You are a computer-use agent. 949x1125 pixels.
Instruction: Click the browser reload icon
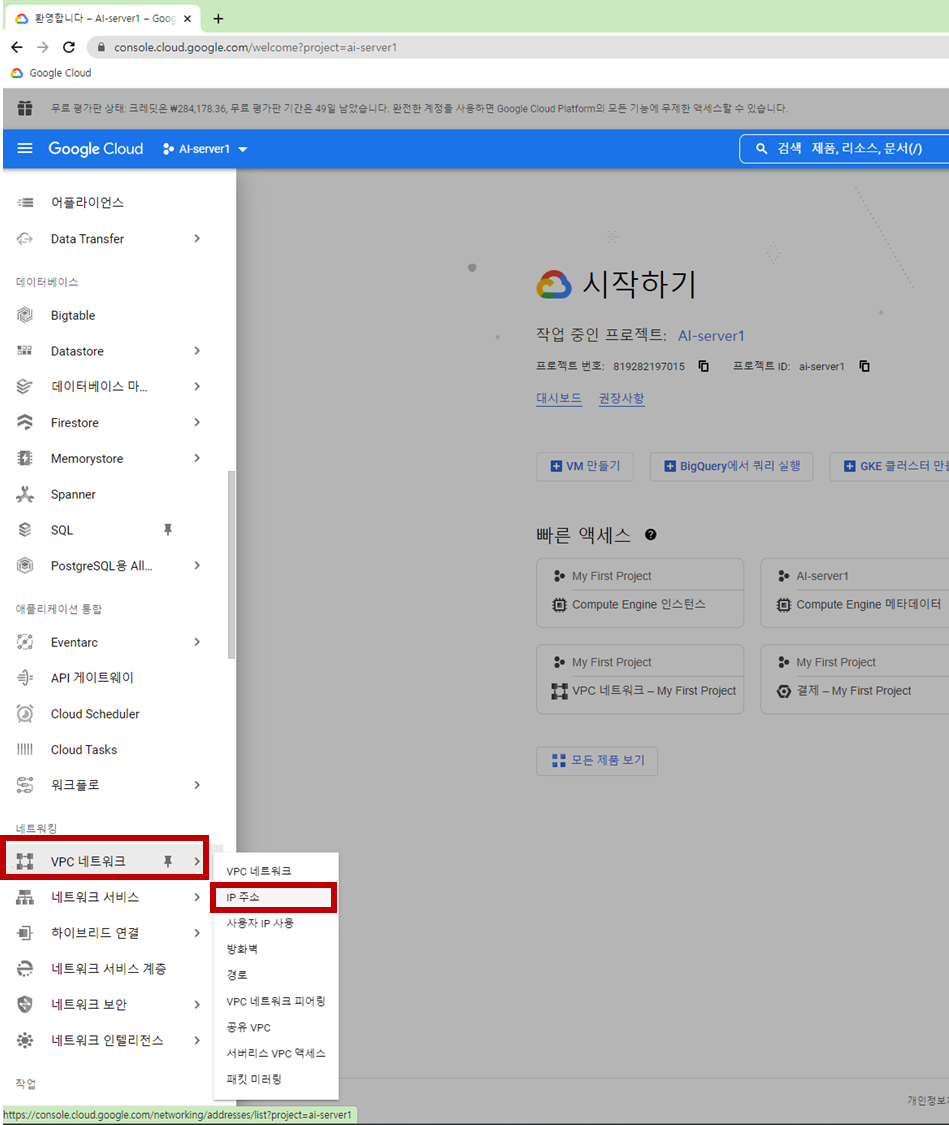(x=69, y=47)
